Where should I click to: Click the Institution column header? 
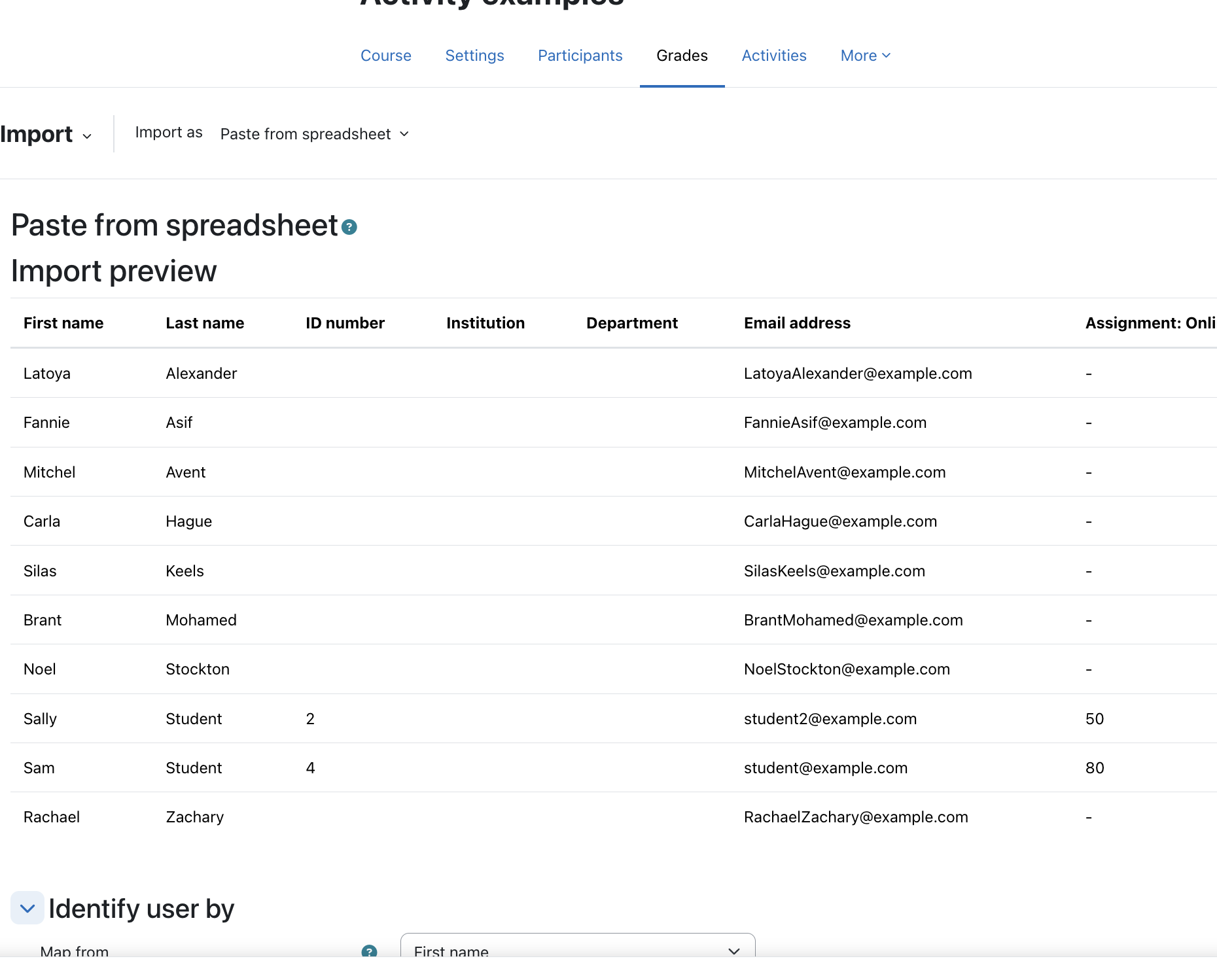coord(485,323)
